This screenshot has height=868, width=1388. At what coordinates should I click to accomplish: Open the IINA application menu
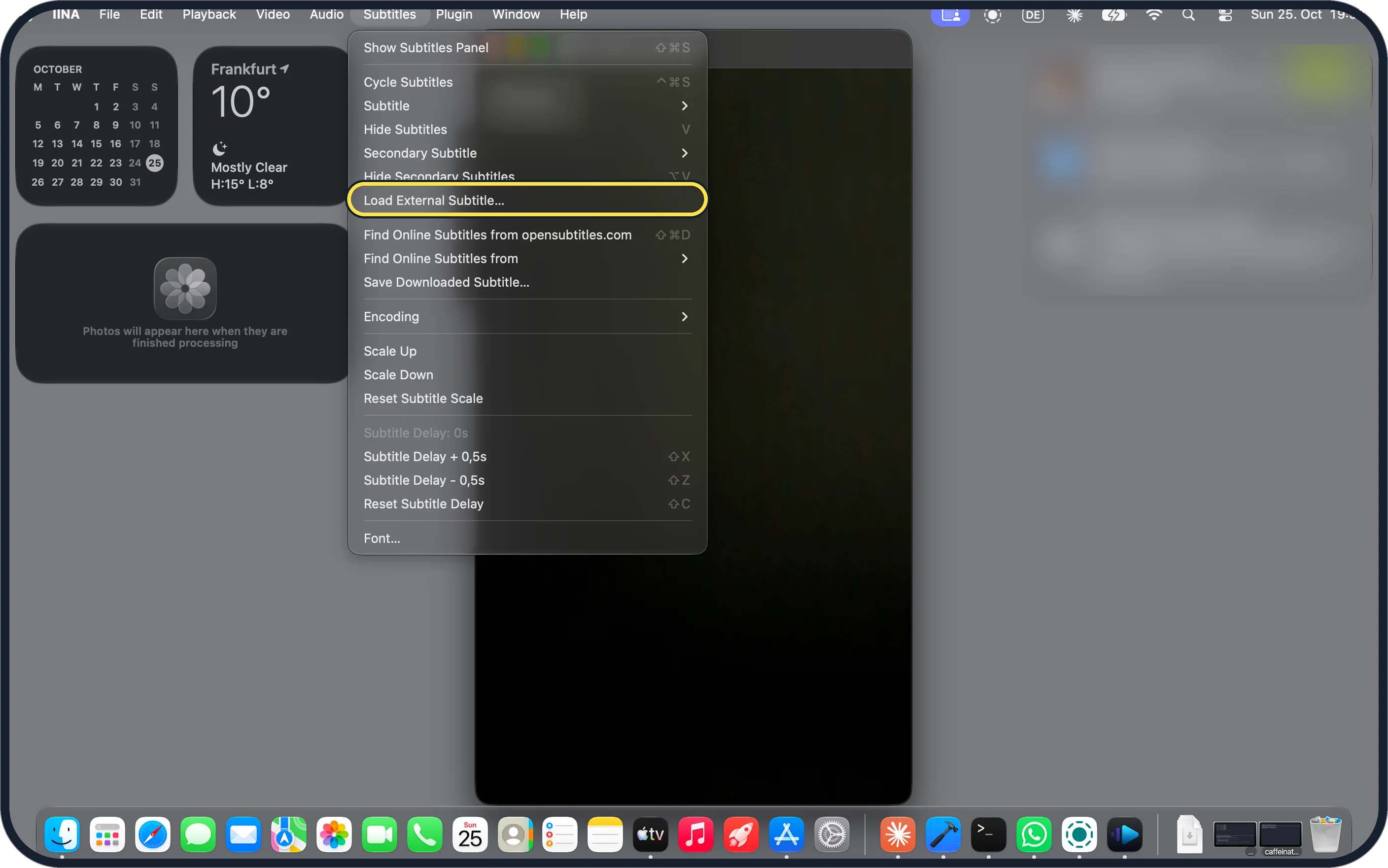66,14
